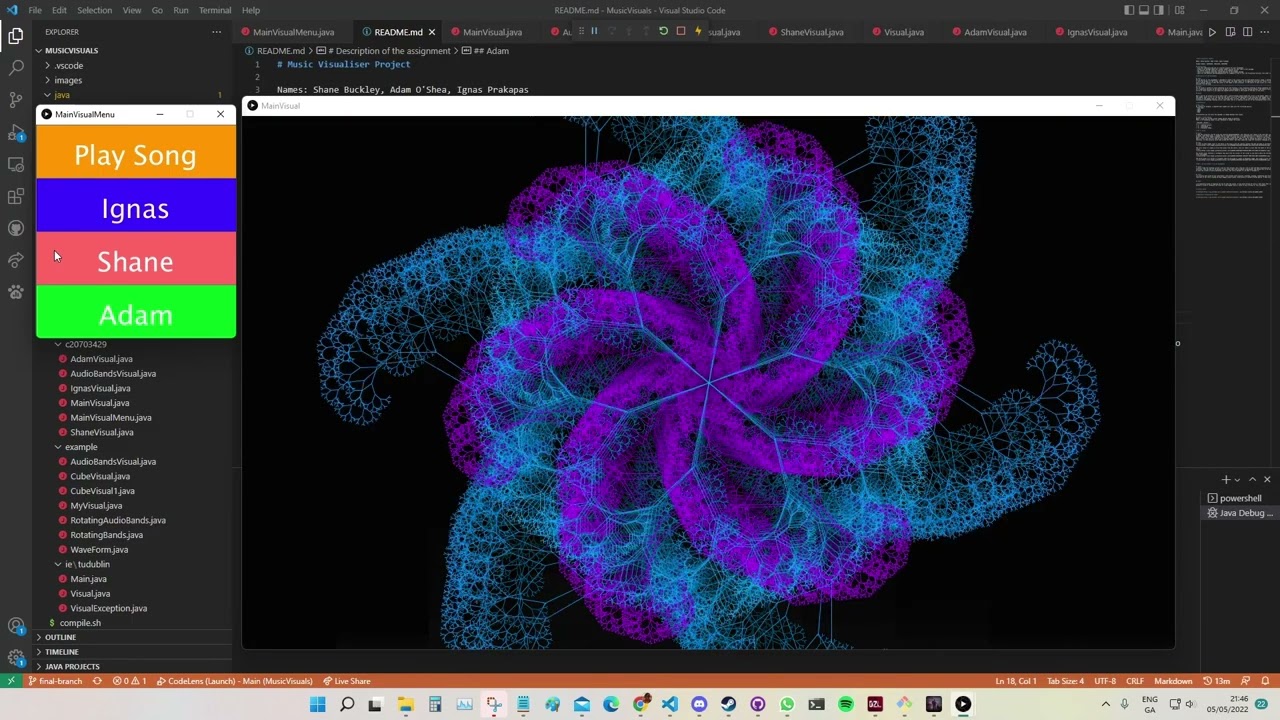The image size is (1280, 720).
Task: Open editor More Actions ellipsis
Action: point(1264,32)
